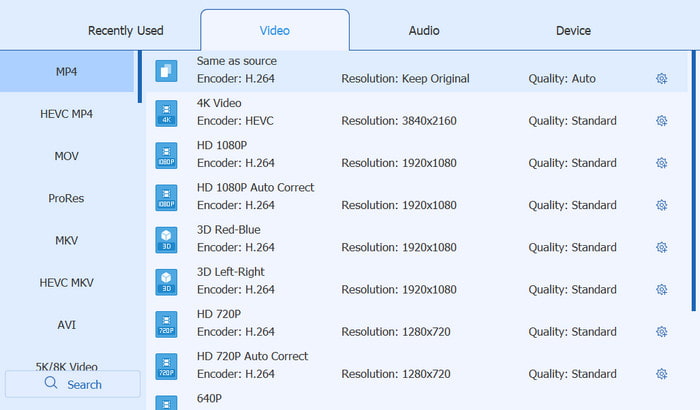This screenshot has height=410, width=700.
Task: Switch to the Video tab
Action: click(x=275, y=30)
